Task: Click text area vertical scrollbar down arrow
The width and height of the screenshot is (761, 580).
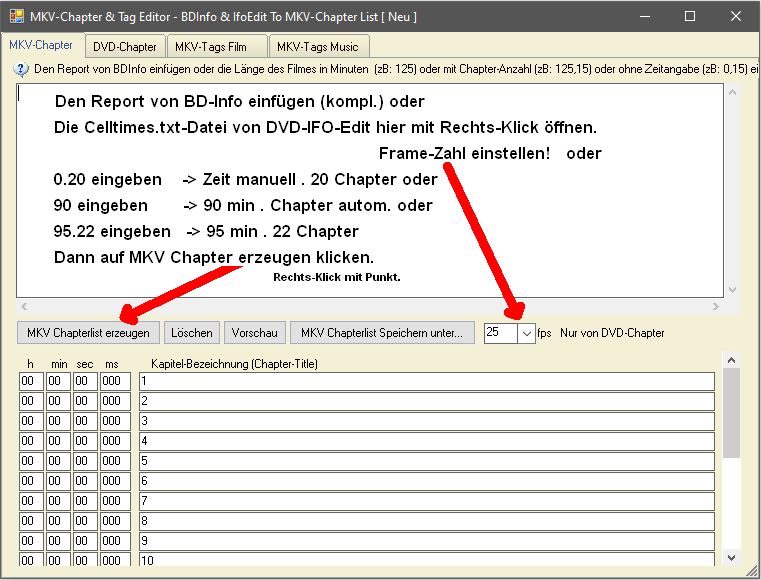Action: tap(732, 289)
